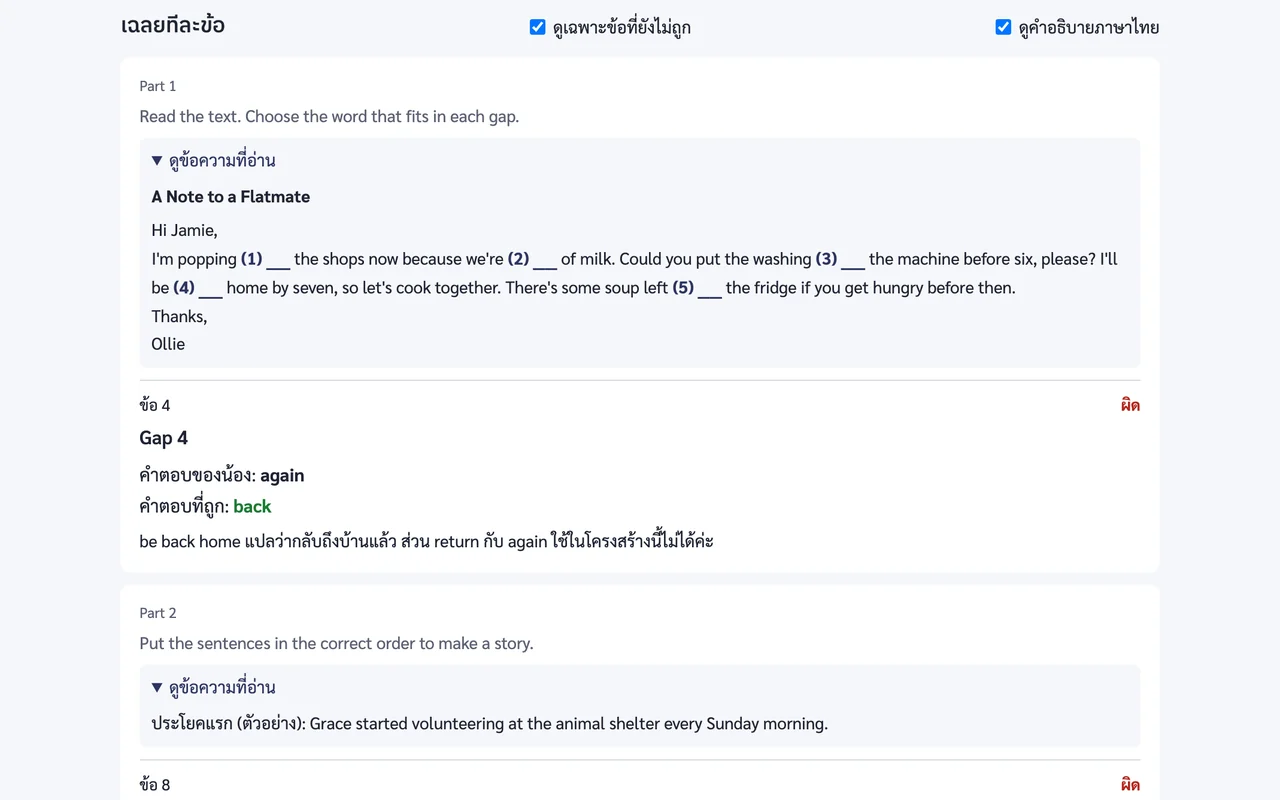Uncheck the ดูเฉพาะข้อที่ยังไม่ถูก checkbox
The image size is (1280, 800).
click(x=538, y=27)
